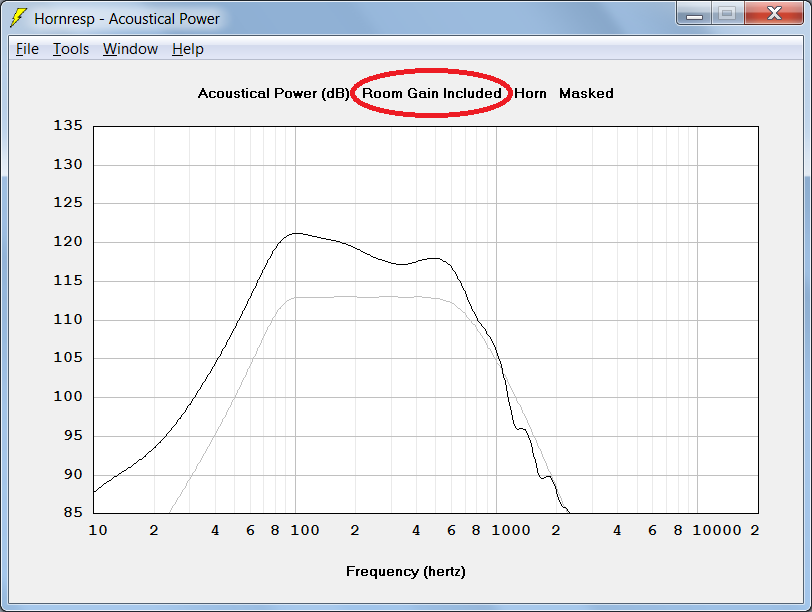
Task: Click the 'Masked' label
Action: (586, 93)
